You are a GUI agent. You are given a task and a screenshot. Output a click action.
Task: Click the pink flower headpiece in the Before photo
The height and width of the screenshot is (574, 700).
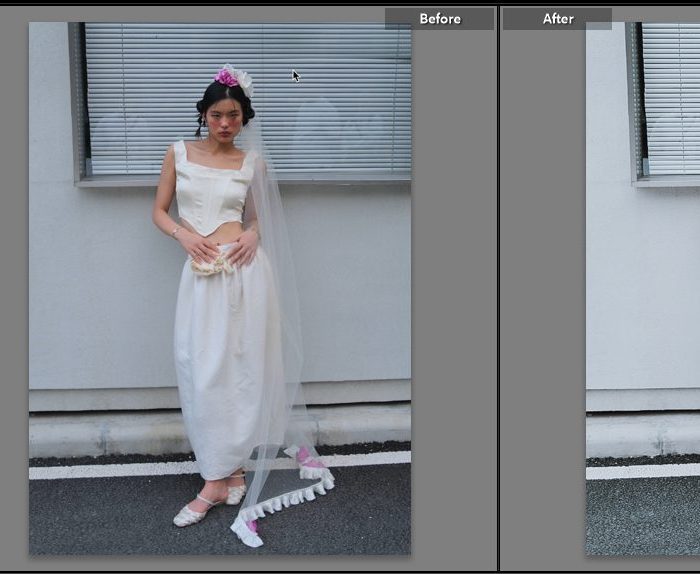227,77
